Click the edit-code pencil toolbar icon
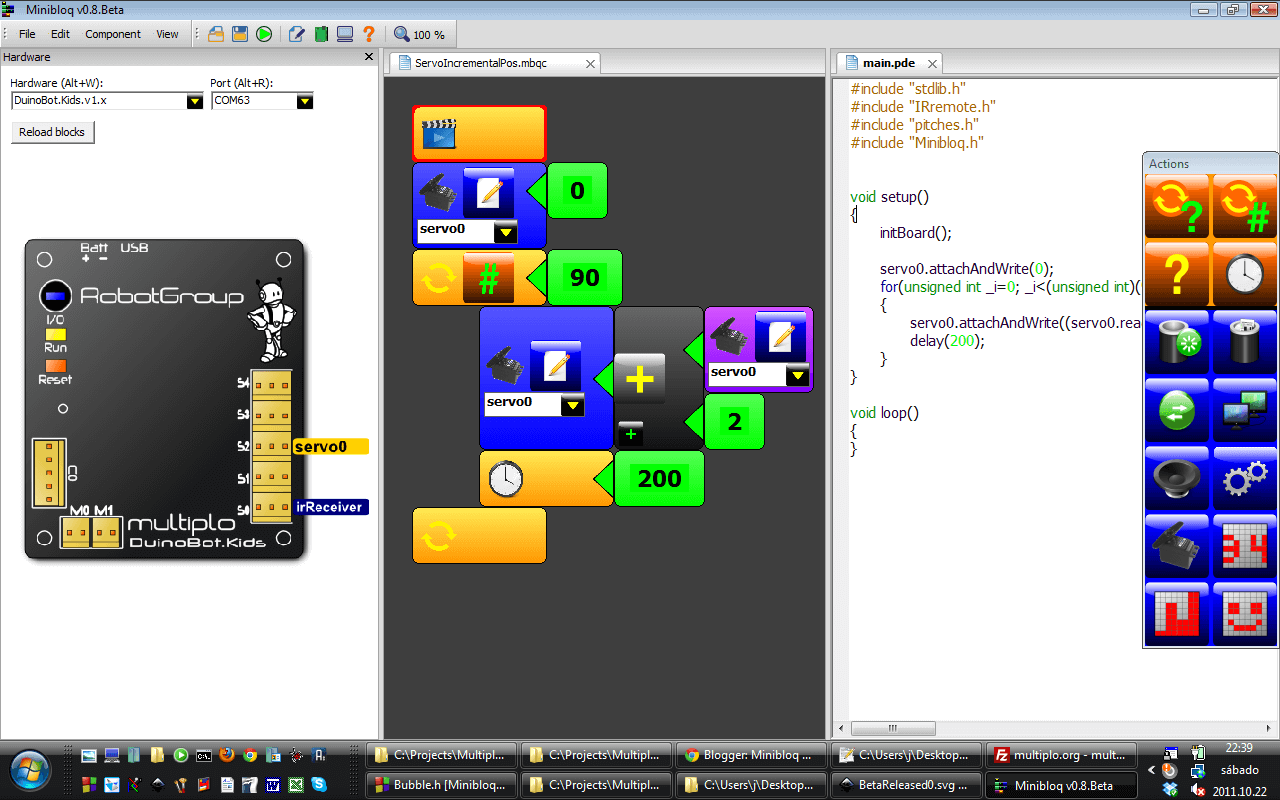The height and width of the screenshot is (800, 1280). [297, 34]
